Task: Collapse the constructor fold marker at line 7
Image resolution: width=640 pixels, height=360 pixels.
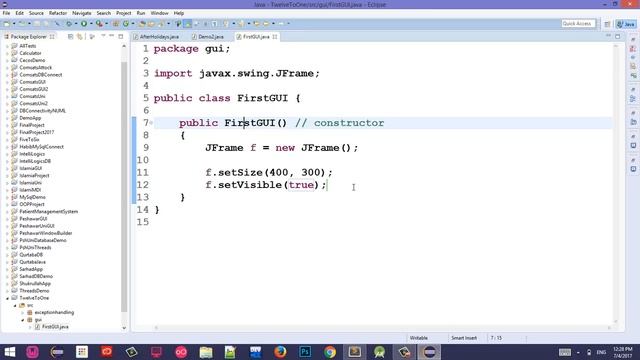Action: (x=151, y=122)
